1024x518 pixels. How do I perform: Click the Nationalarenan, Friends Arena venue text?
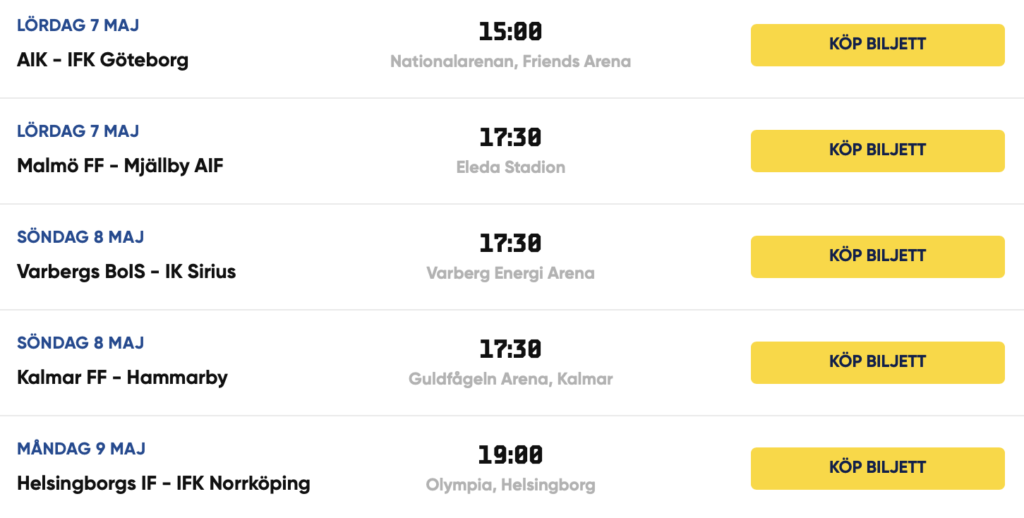[x=511, y=61]
